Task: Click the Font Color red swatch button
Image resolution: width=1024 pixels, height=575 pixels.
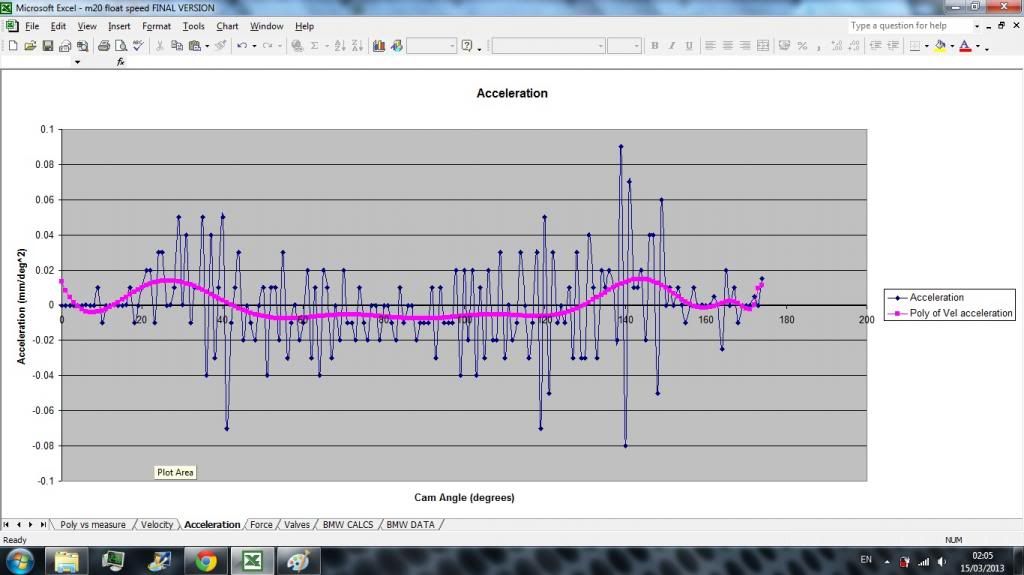Action: (964, 46)
